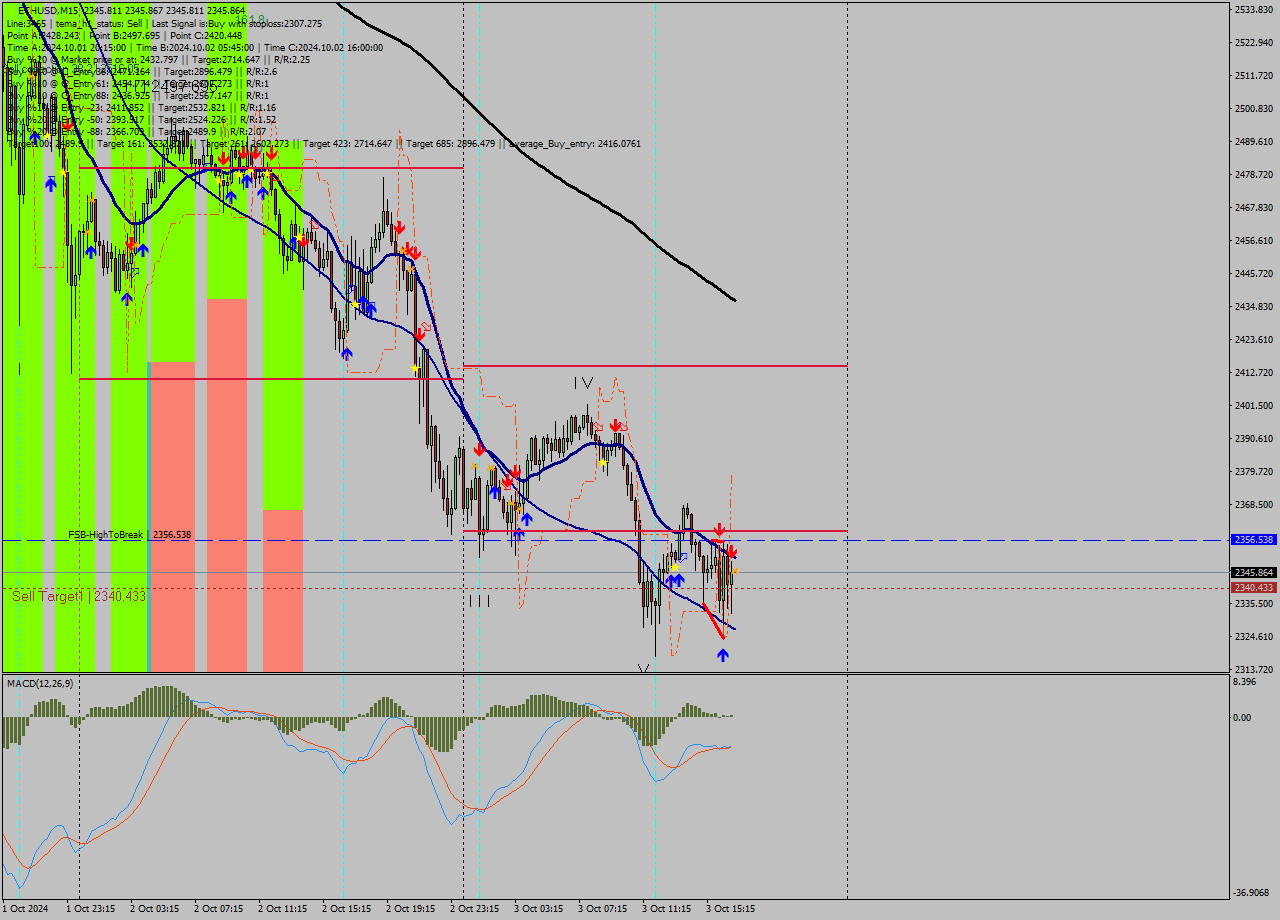The image size is (1280, 920).
Task: Click the '3 Oct 15:15' time axis label
Action: pos(731,909)
